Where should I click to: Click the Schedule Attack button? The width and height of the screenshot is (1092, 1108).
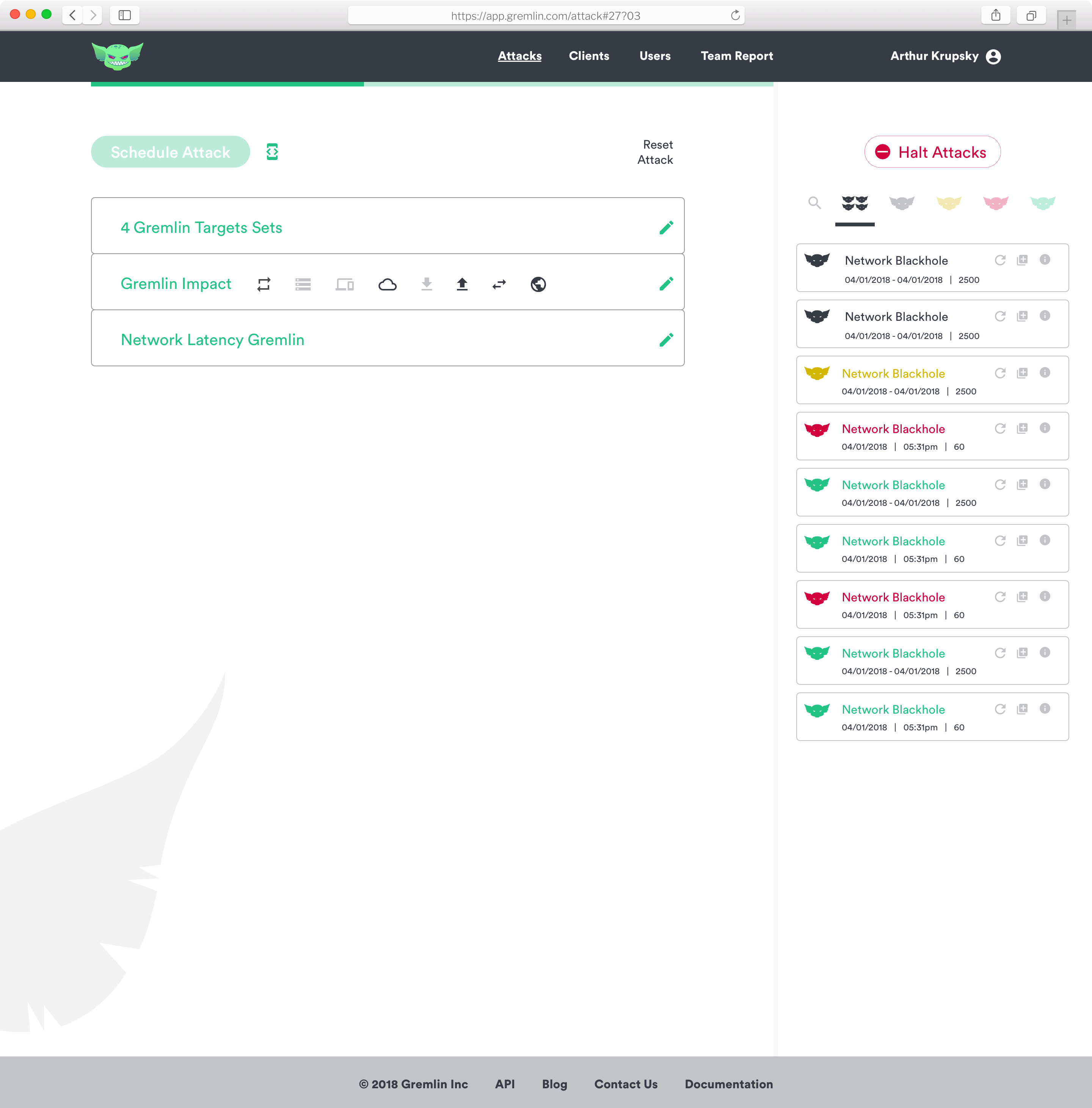pos(170,152)
